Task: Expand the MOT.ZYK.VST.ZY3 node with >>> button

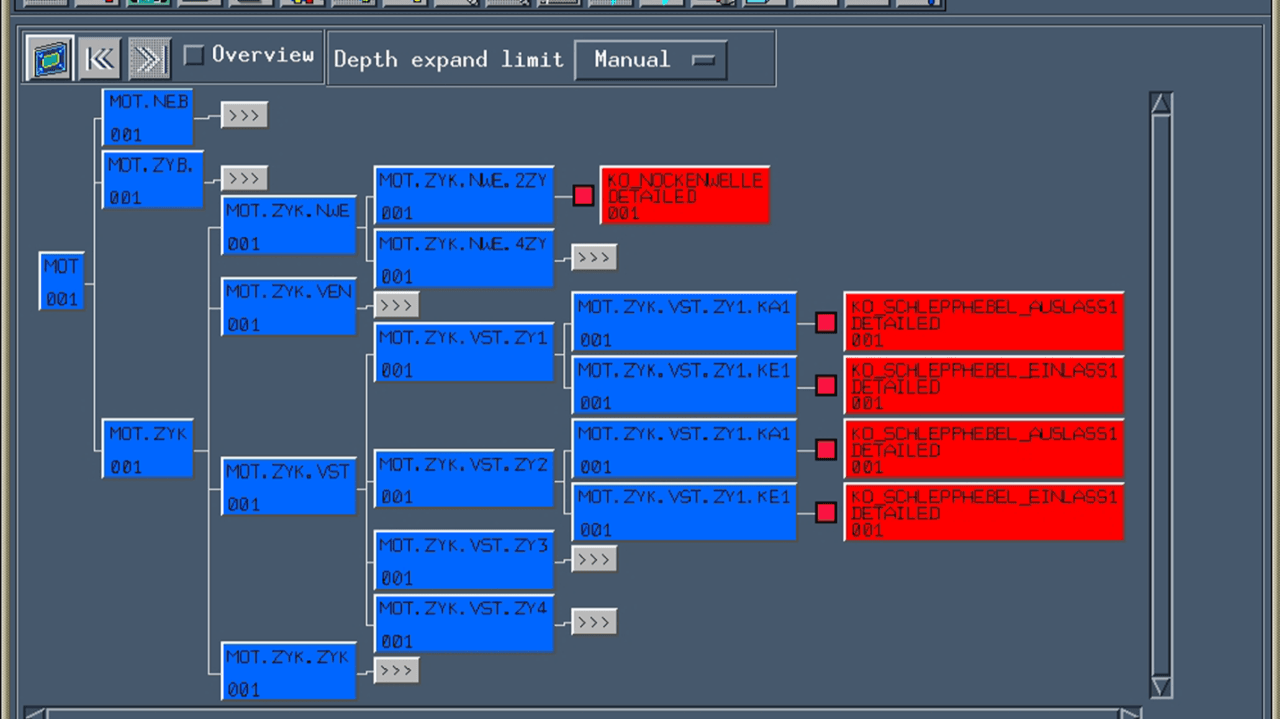Action: click(x=593, y=559)
